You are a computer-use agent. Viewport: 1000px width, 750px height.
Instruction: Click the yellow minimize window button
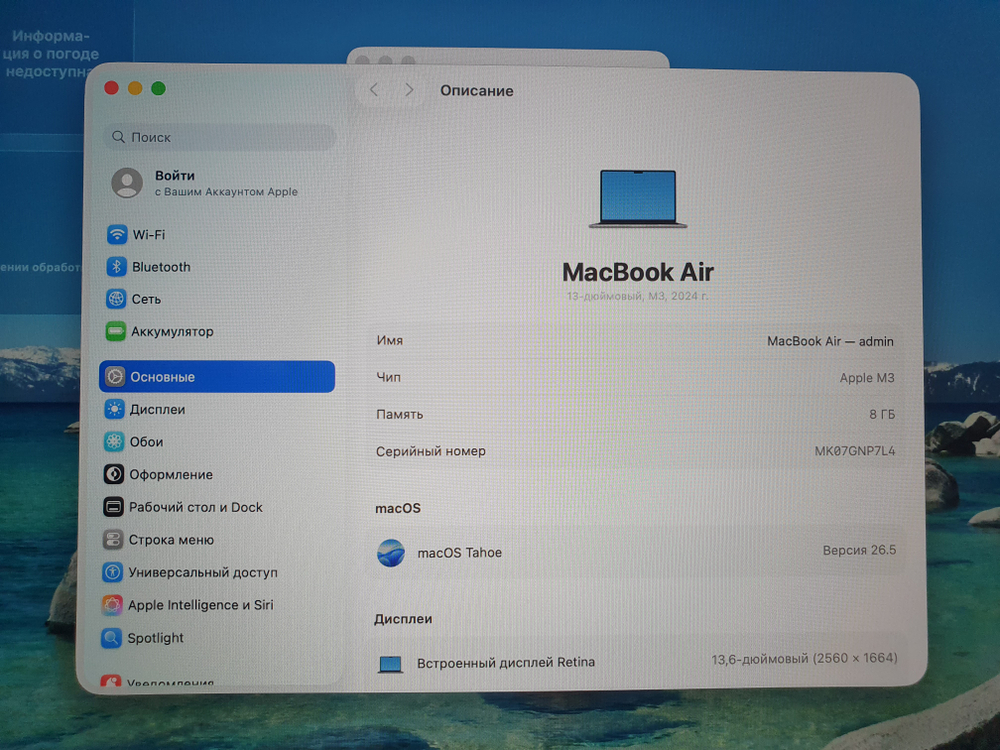(135, 88)
